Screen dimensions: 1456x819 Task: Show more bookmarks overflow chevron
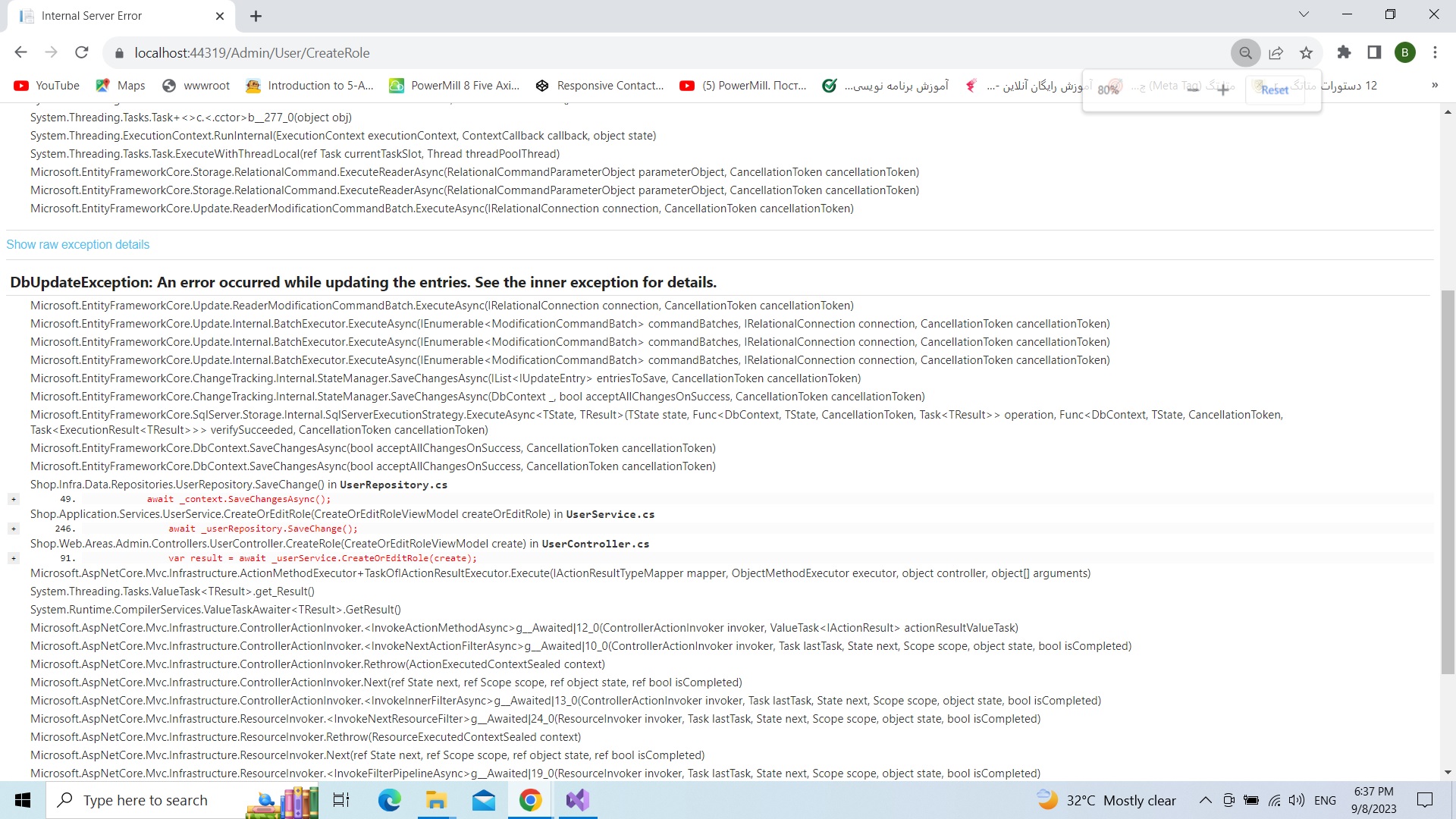click(1435, 85)
